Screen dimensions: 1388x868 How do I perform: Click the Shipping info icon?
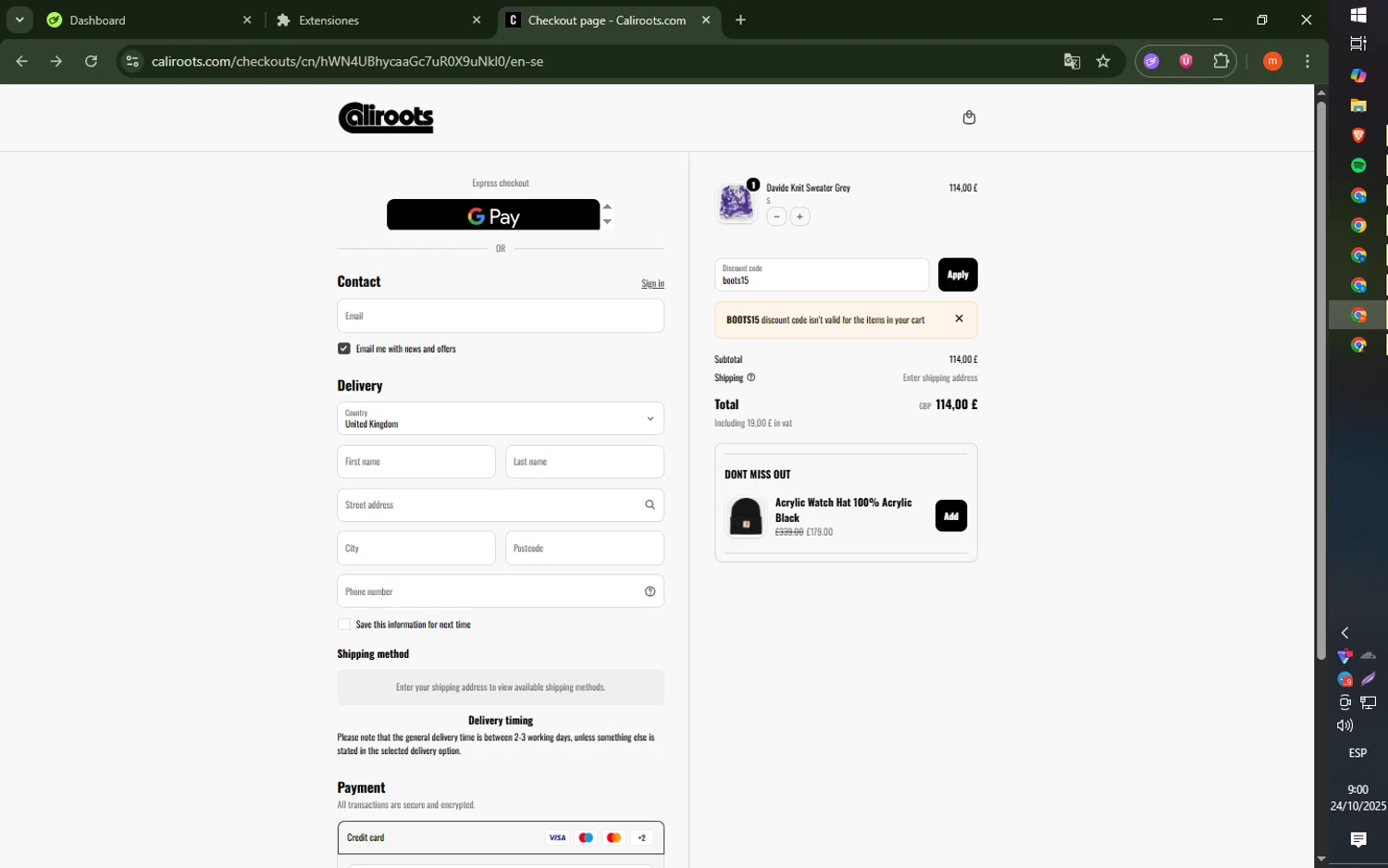(x=751, y=378)
